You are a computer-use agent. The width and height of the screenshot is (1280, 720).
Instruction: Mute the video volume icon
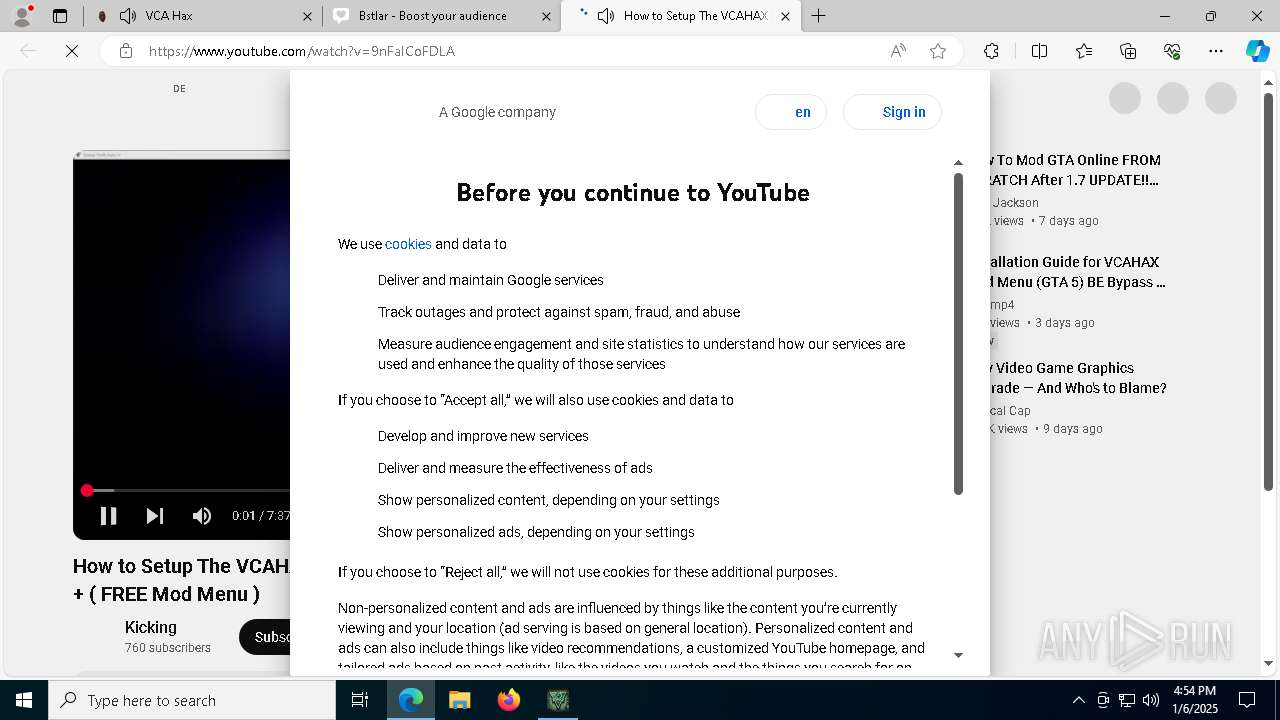[202, 516]
